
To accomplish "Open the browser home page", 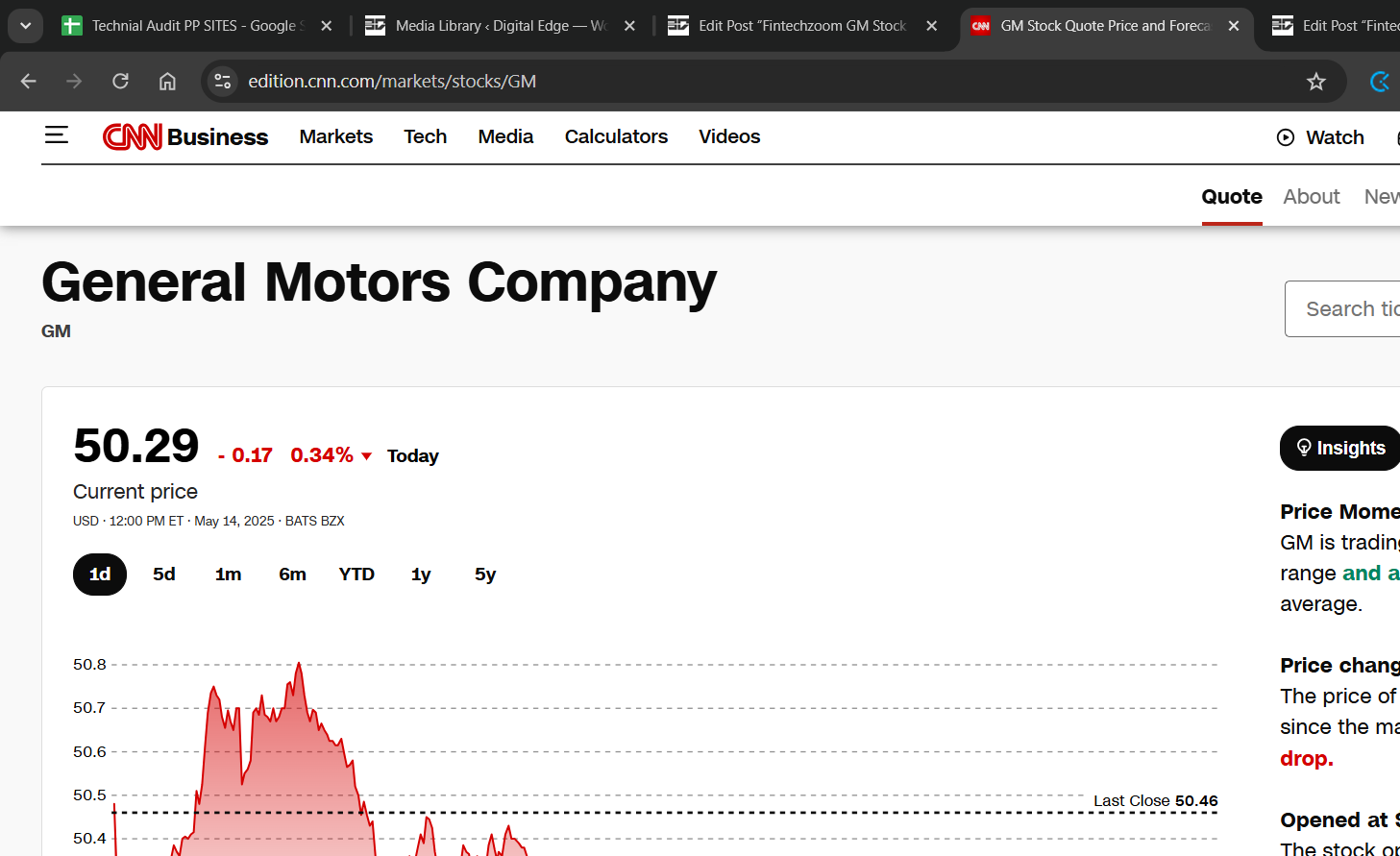I will point(167,82).
